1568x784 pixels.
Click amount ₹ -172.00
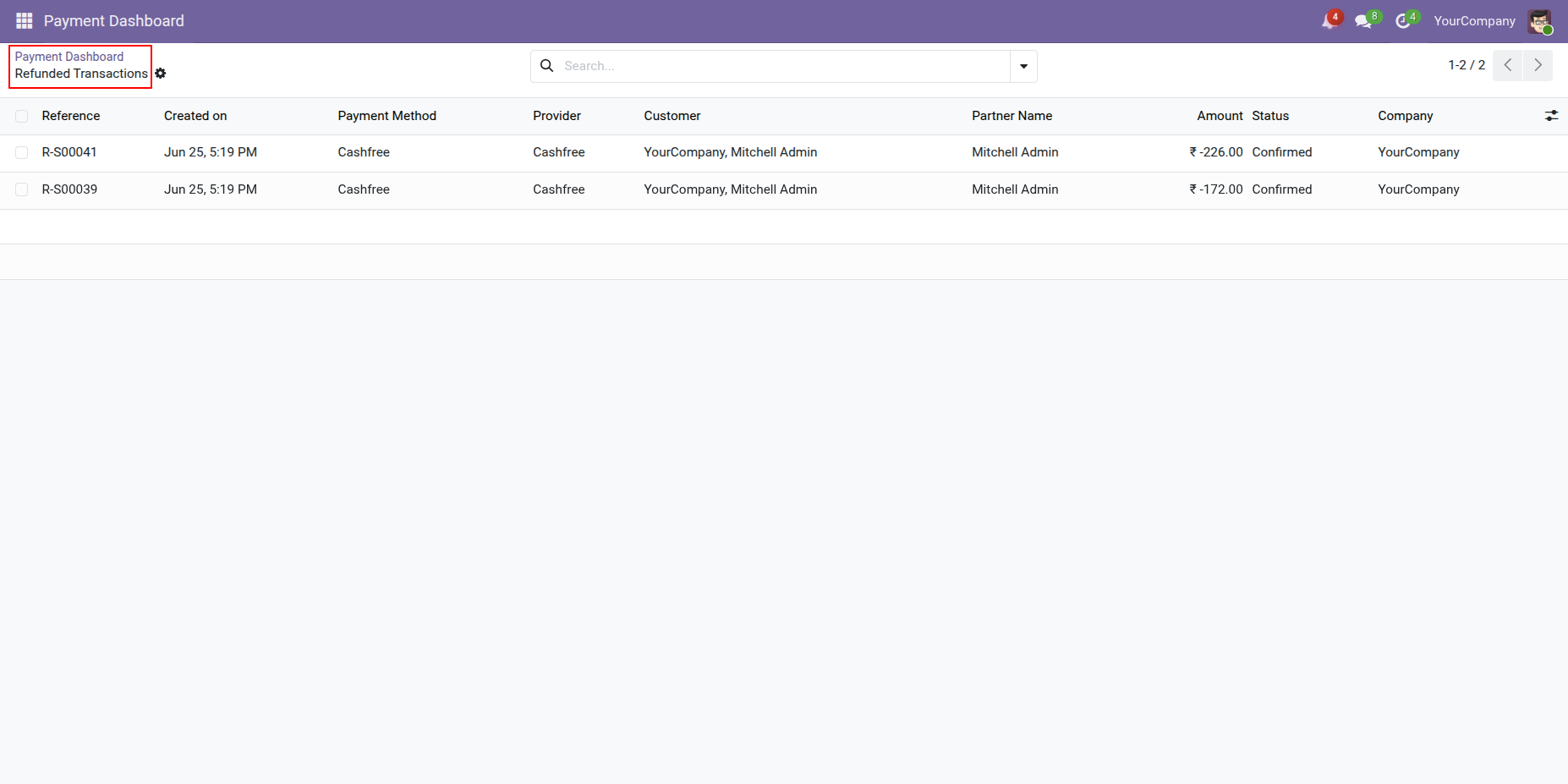pos(1216,189)
